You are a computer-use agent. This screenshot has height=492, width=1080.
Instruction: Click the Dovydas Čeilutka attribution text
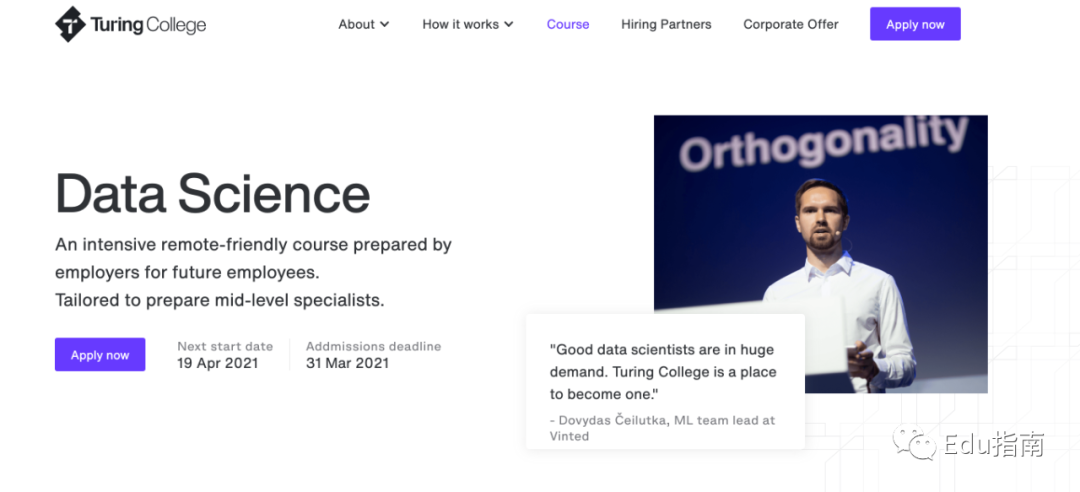(662, 428)
